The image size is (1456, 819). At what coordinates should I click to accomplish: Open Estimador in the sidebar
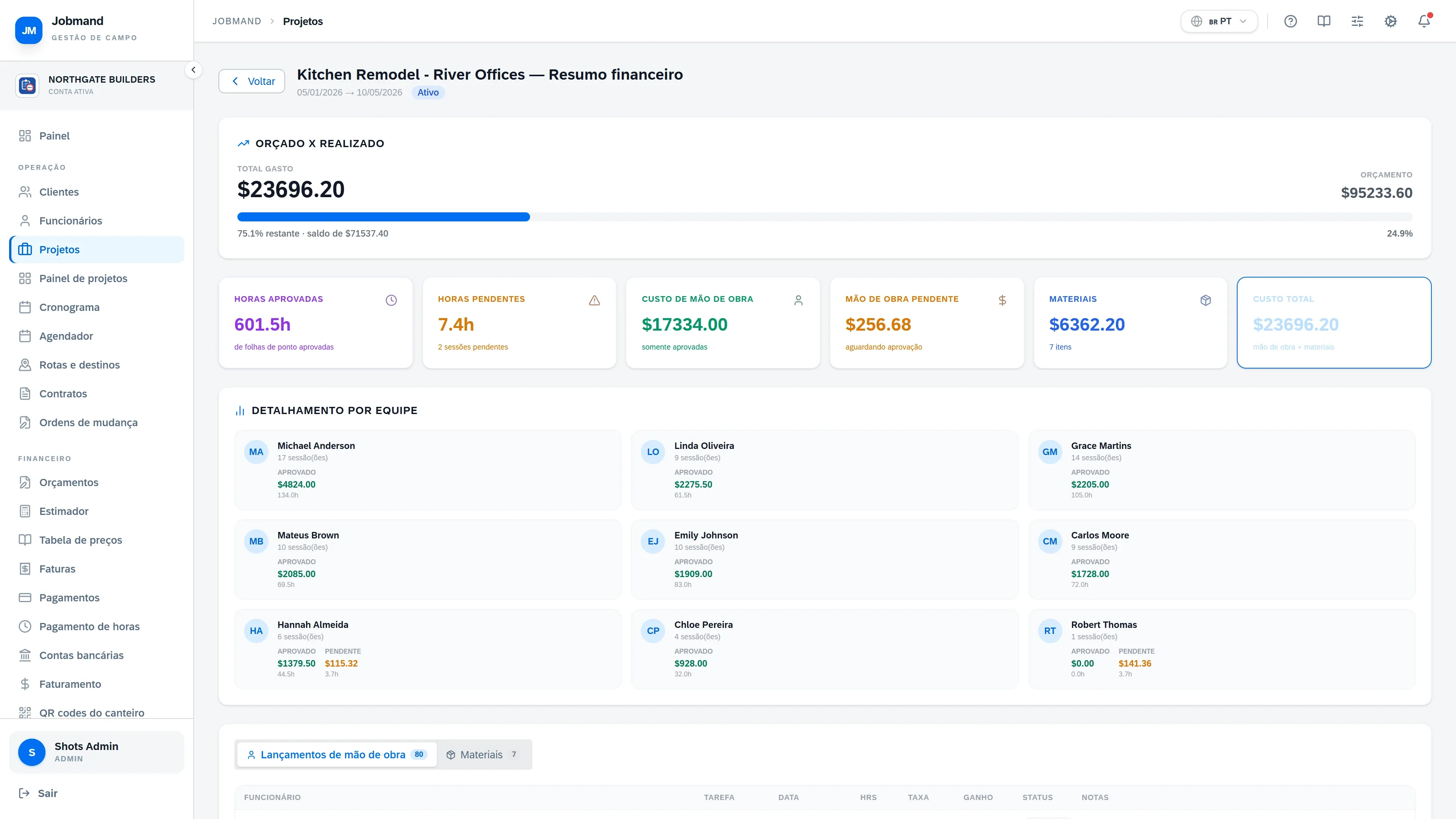[x=97, y=511]
